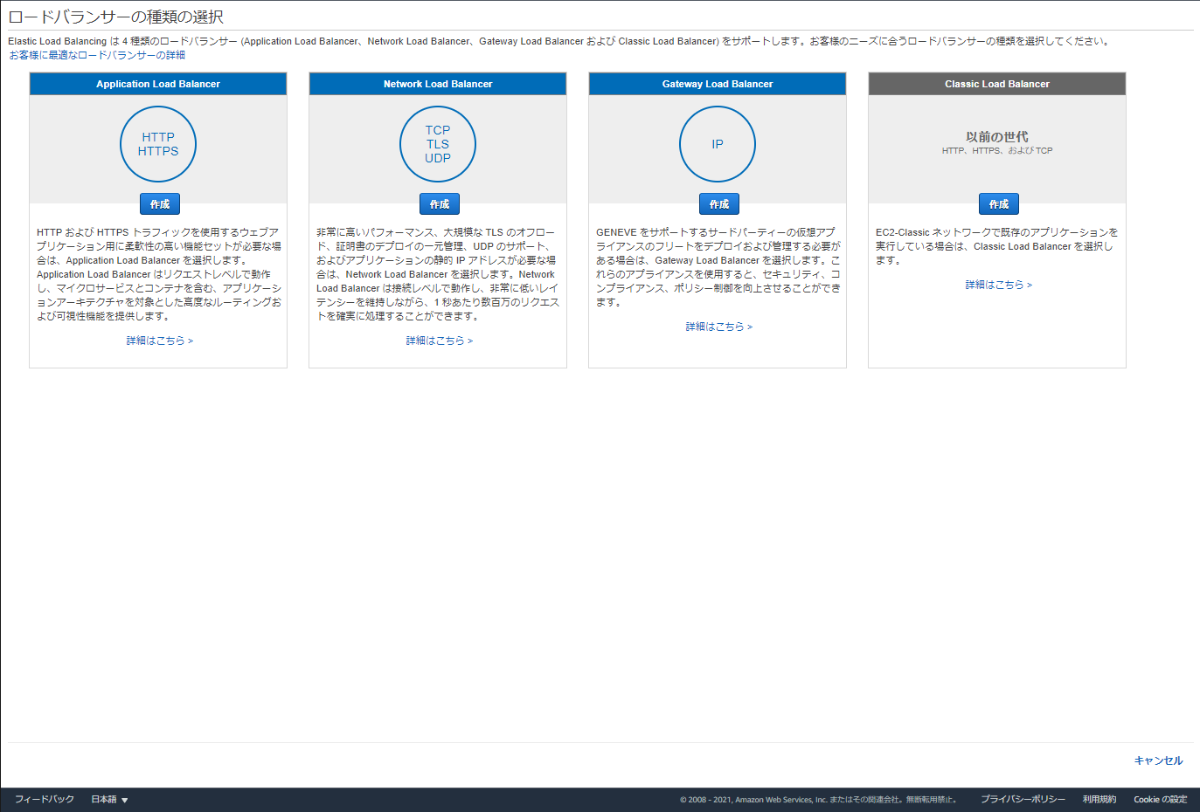Open the 日本語 language dropdown
Viewport: 1200px width, 812px height.
(109, 799)
